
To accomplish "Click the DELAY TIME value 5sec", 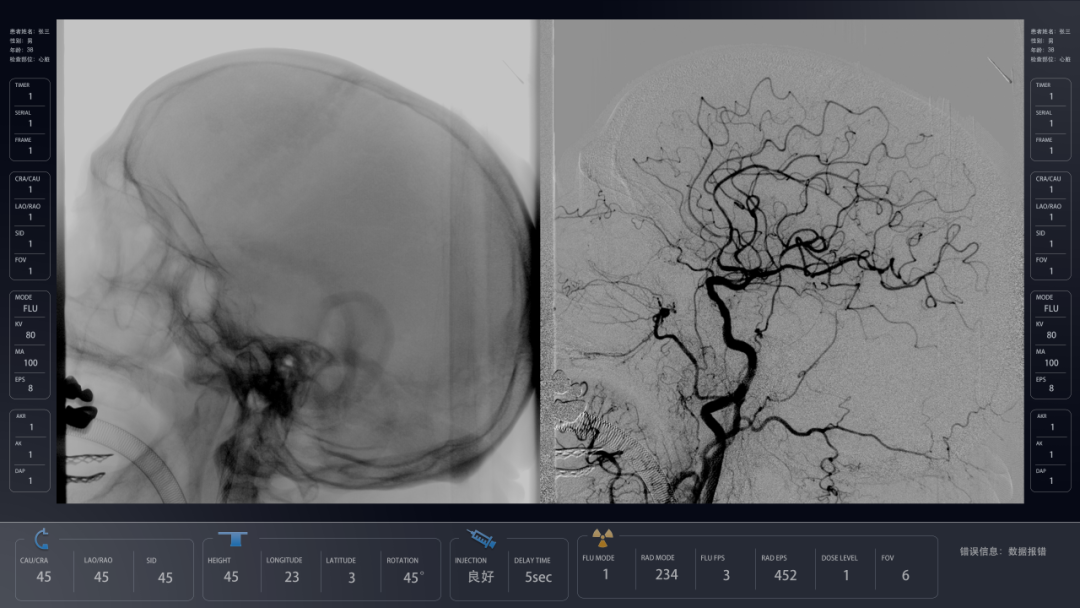I will pyautogui.click(x=538, y=577).
